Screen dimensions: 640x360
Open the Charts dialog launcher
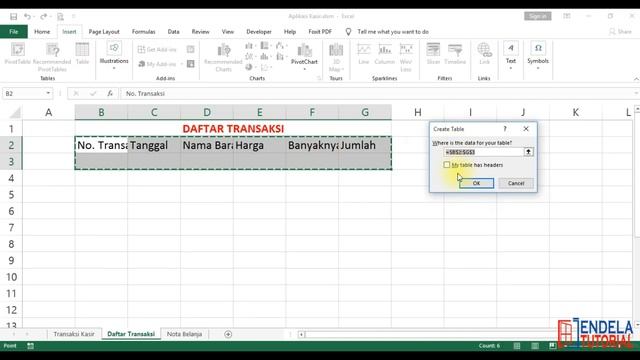(319, 78)
